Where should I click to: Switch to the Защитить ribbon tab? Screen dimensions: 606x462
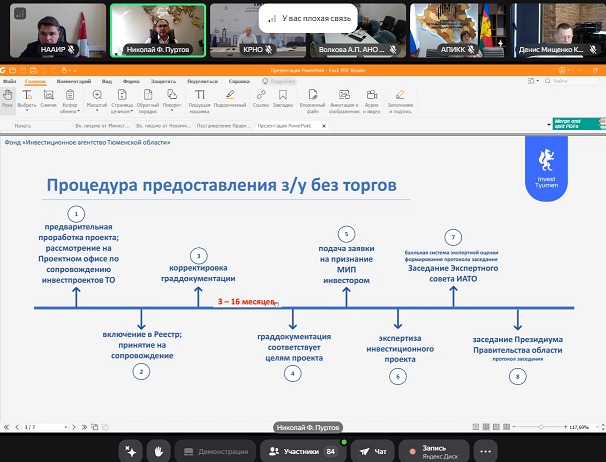point(162,80)
